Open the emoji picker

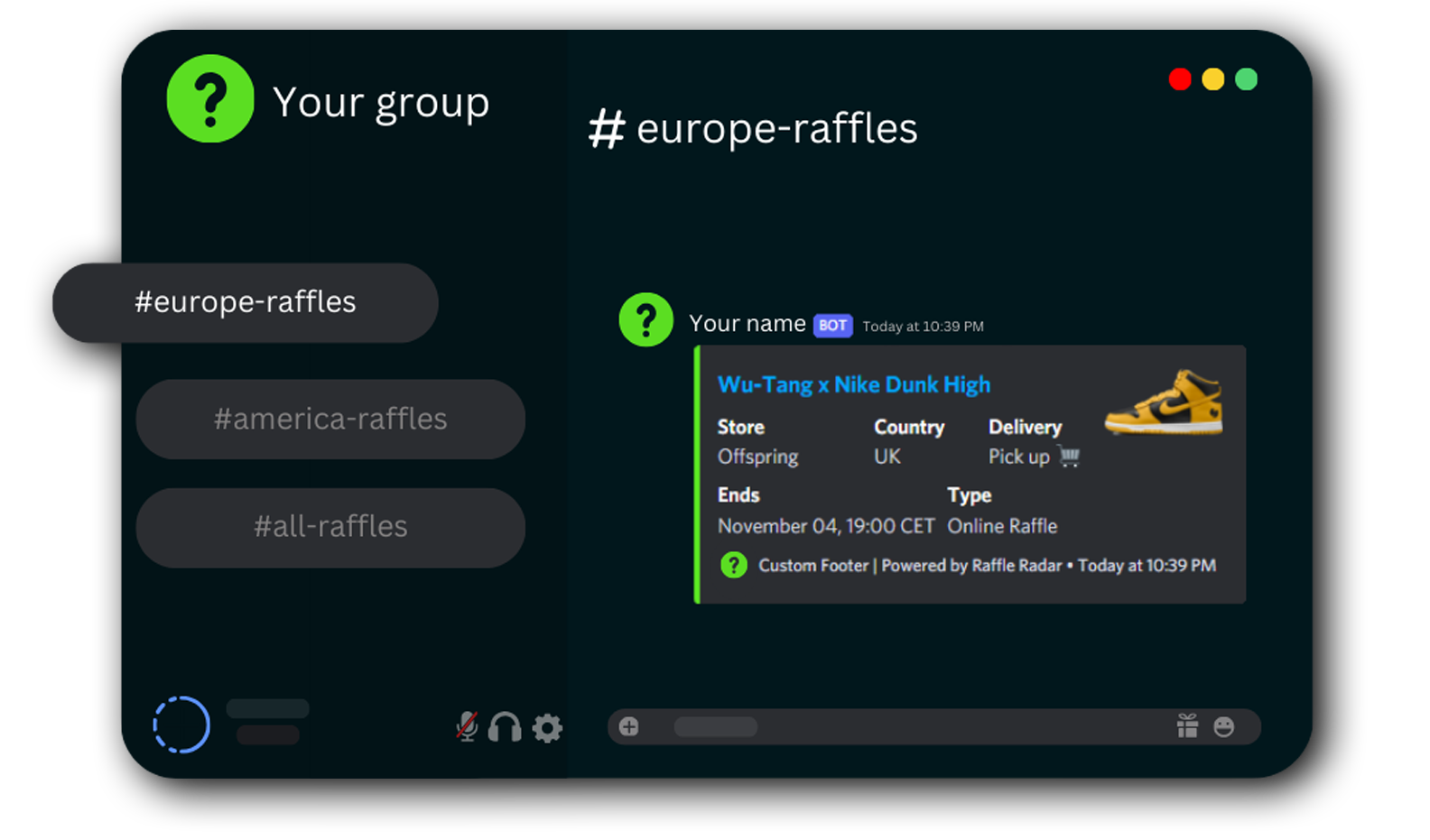(1224, 726)
